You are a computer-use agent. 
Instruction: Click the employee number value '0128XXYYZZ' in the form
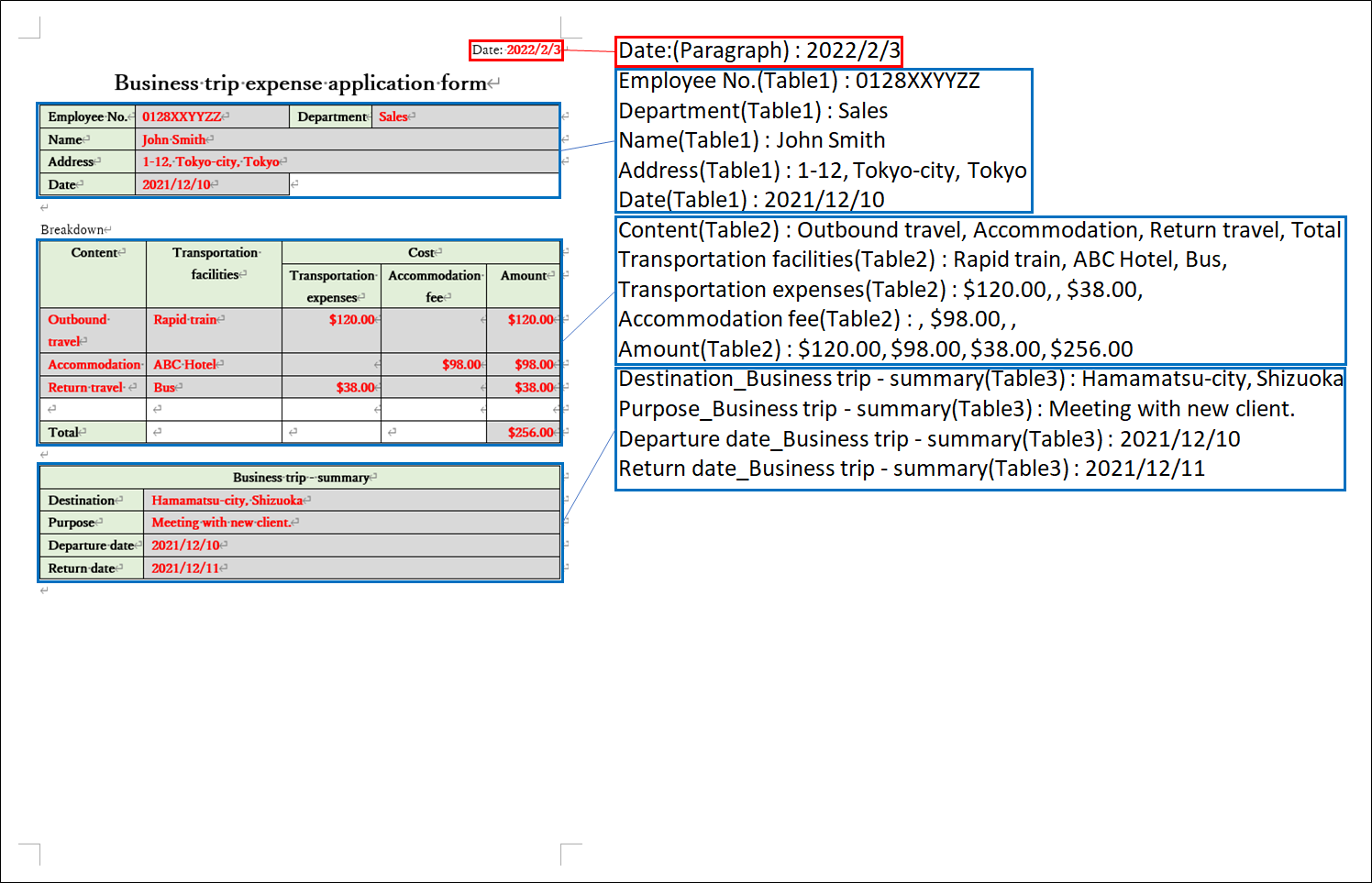pos(181,116)
